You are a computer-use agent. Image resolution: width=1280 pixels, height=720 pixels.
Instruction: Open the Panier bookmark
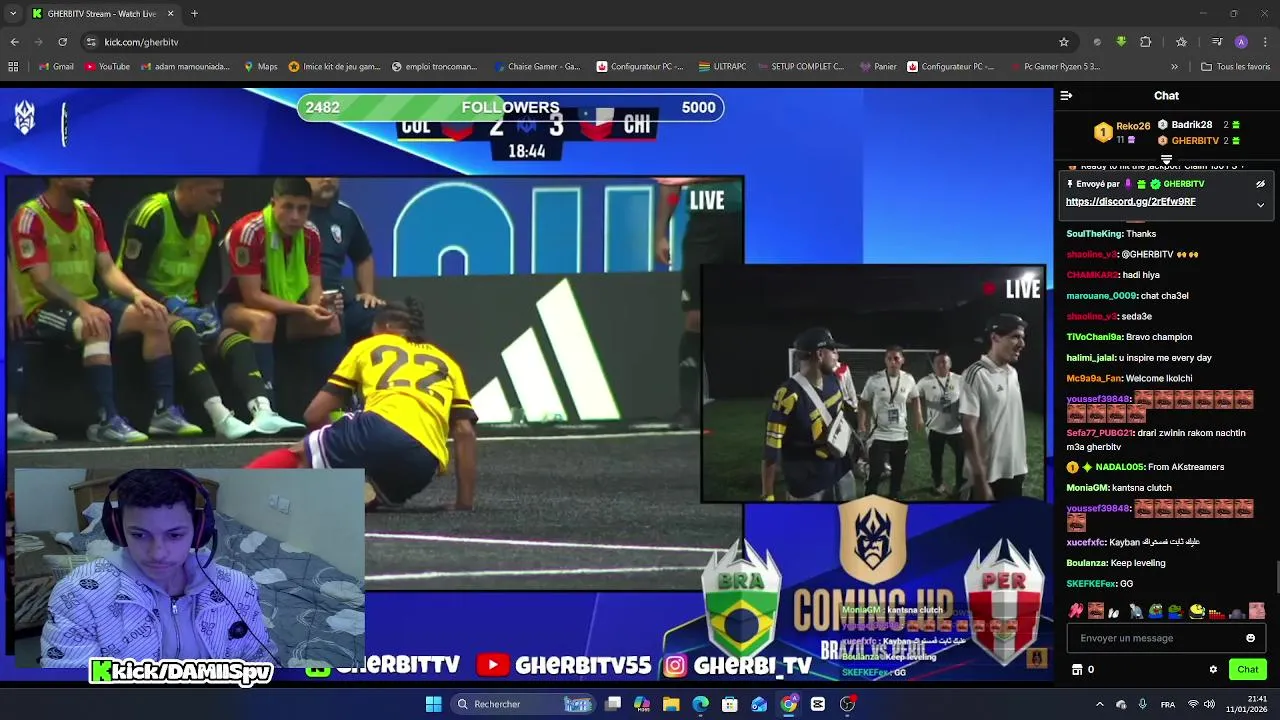[x=878, y=67]
